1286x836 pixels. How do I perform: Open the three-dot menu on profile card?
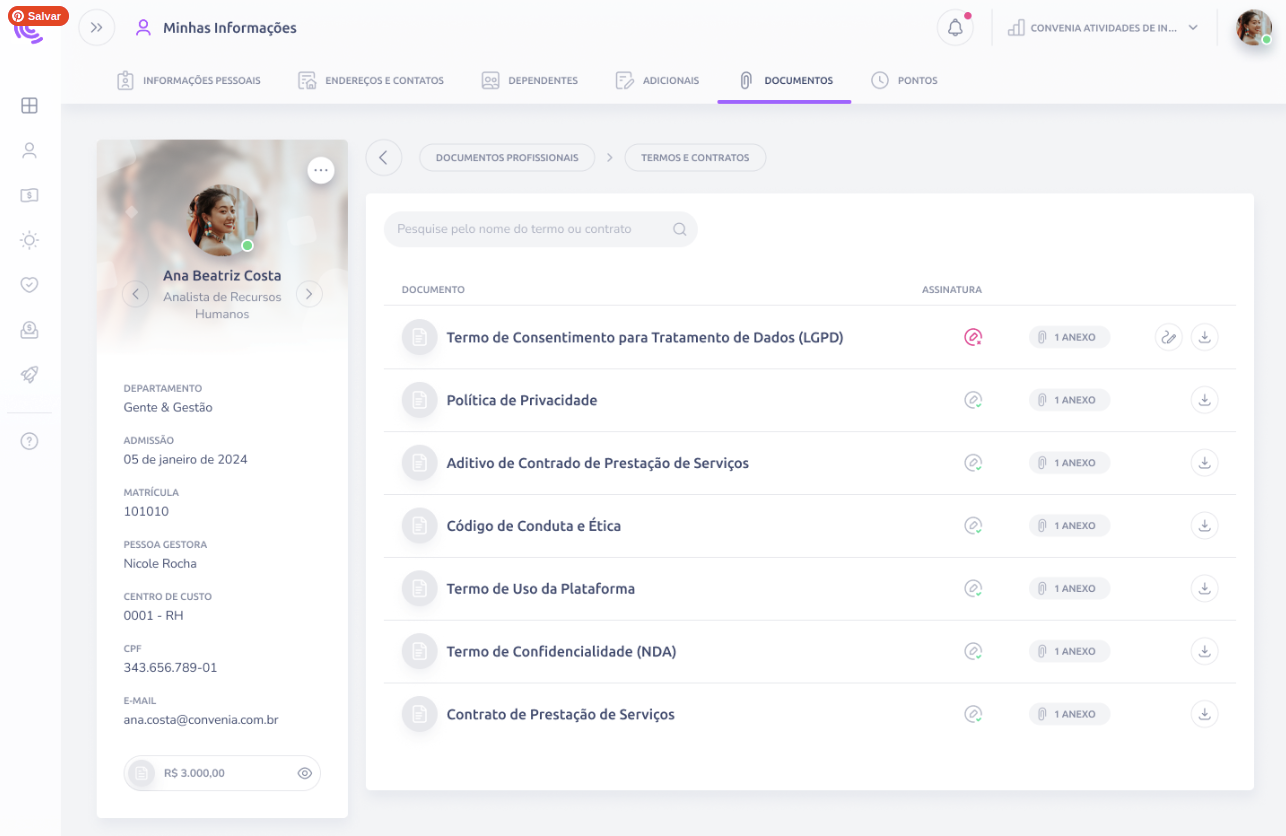click(x=321, y=170)
